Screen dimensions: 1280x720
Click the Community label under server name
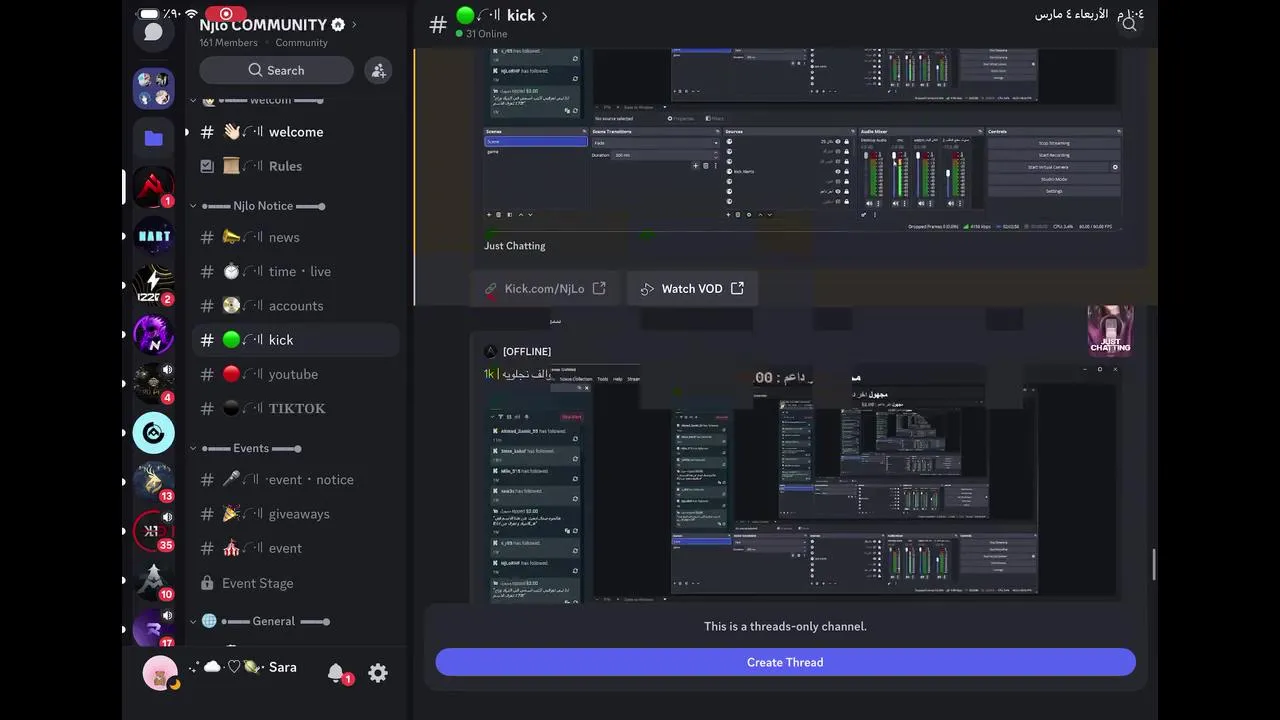(x=301, y=43)
